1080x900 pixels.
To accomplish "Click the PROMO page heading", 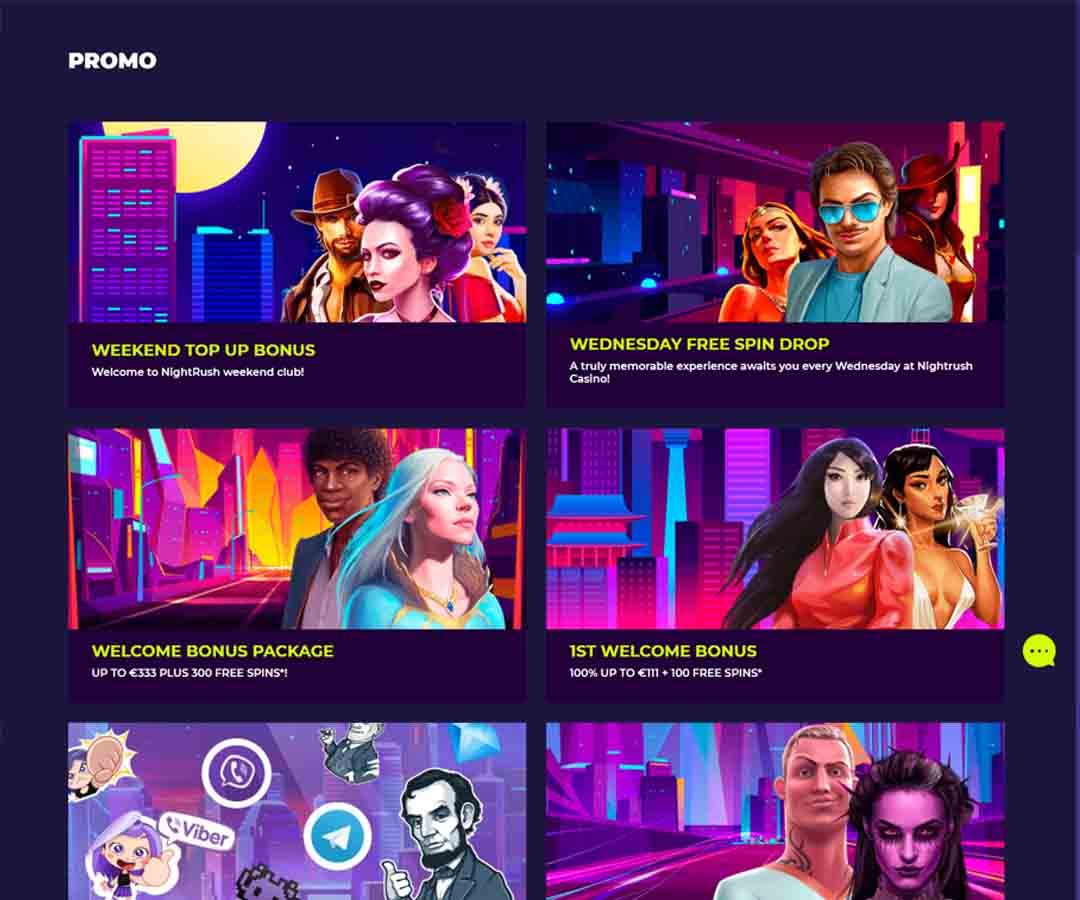I will pos(112,61).
